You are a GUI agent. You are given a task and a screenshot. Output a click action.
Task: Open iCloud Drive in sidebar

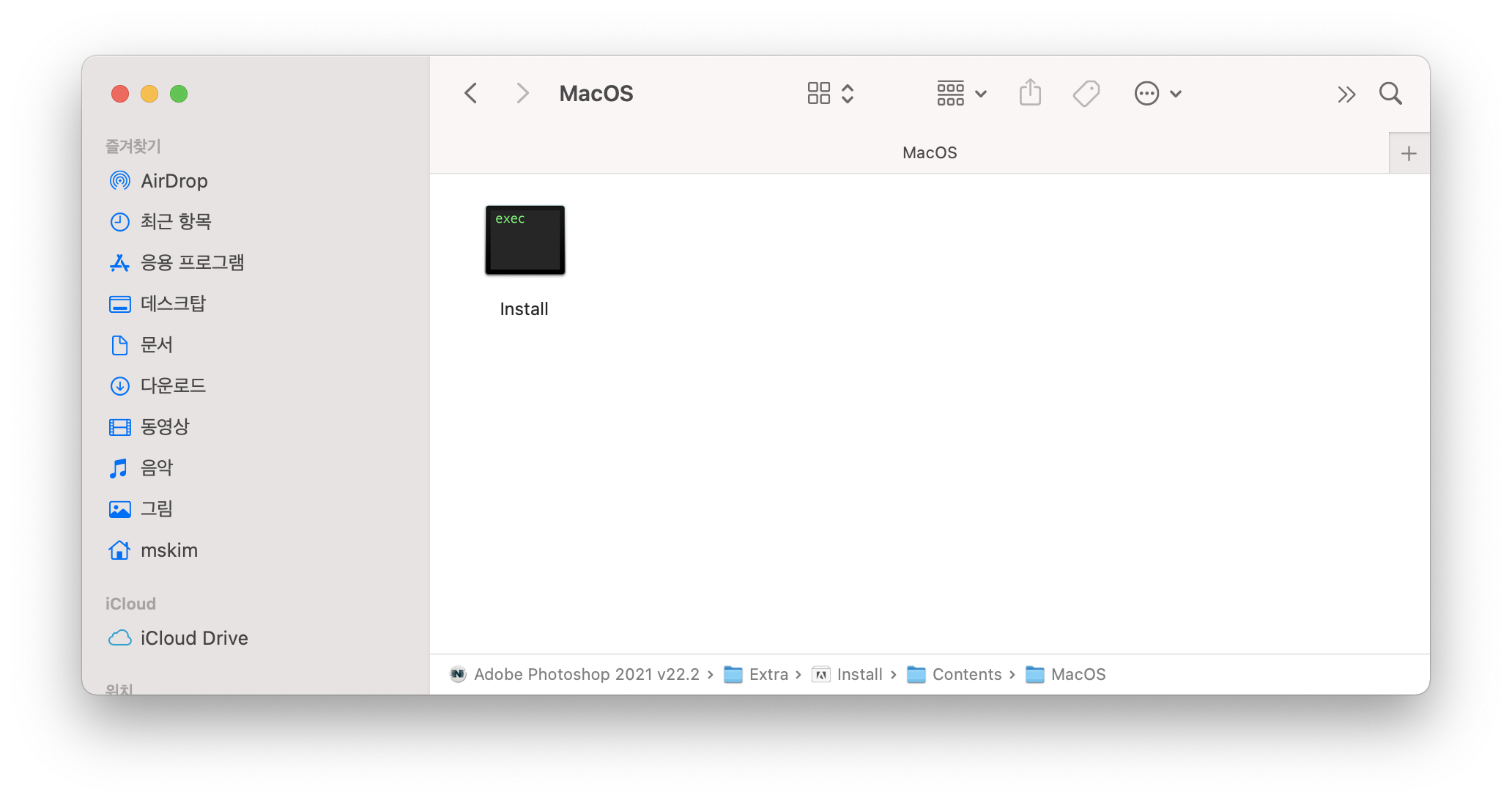(194, 638)
